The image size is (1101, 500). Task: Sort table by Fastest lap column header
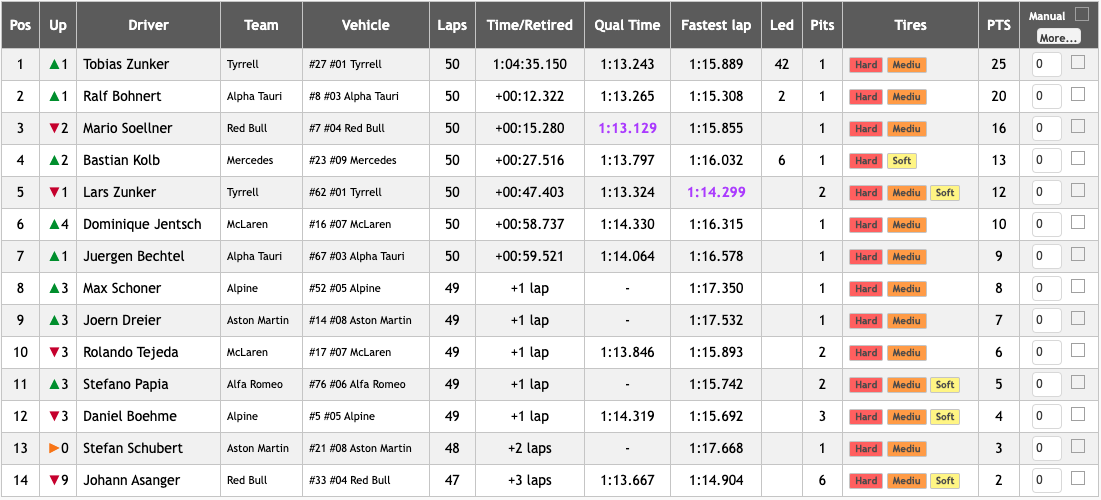716,25
